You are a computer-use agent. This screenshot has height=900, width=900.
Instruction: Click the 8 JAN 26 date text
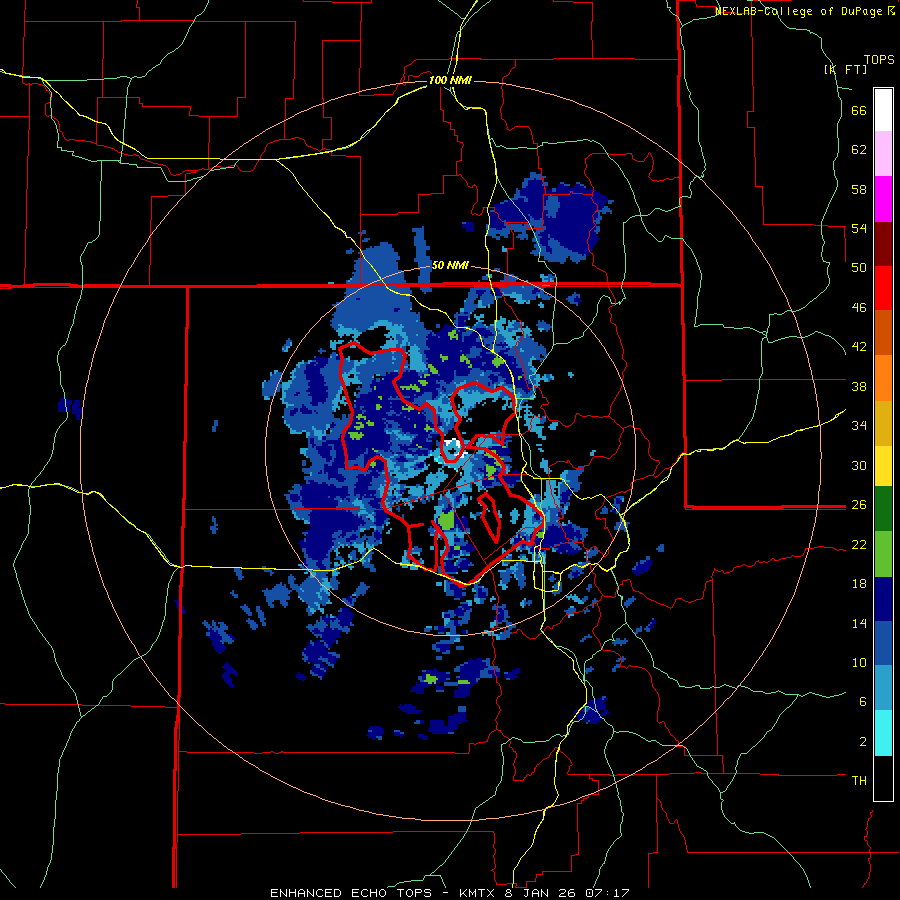click(541, 893)
